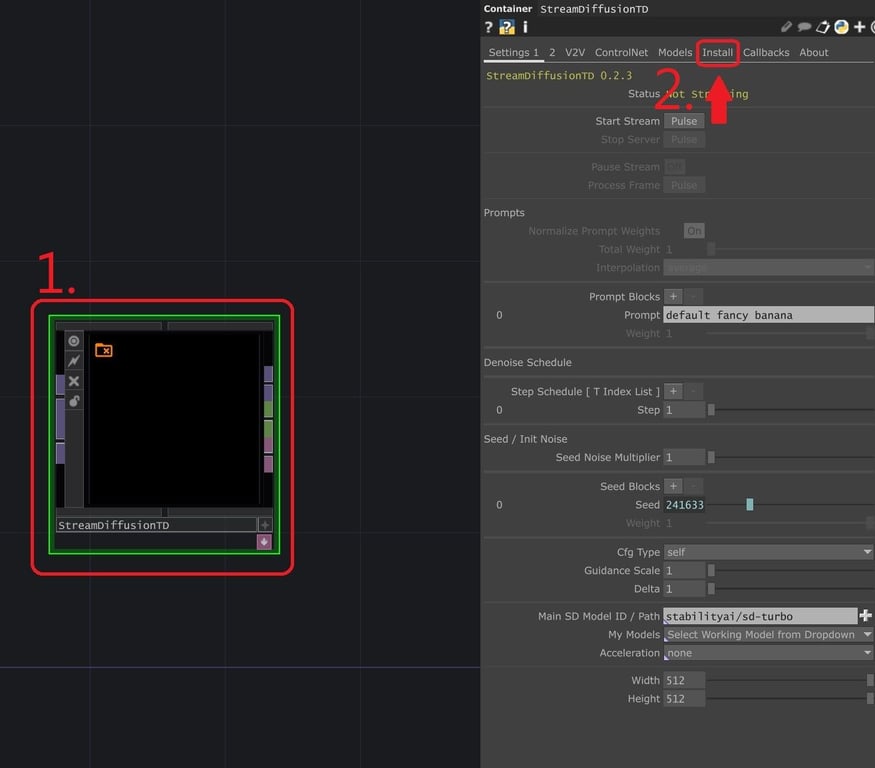
Task: Pulse the Start Stream button
Action: pyautogui.click(x=684, y=121)
